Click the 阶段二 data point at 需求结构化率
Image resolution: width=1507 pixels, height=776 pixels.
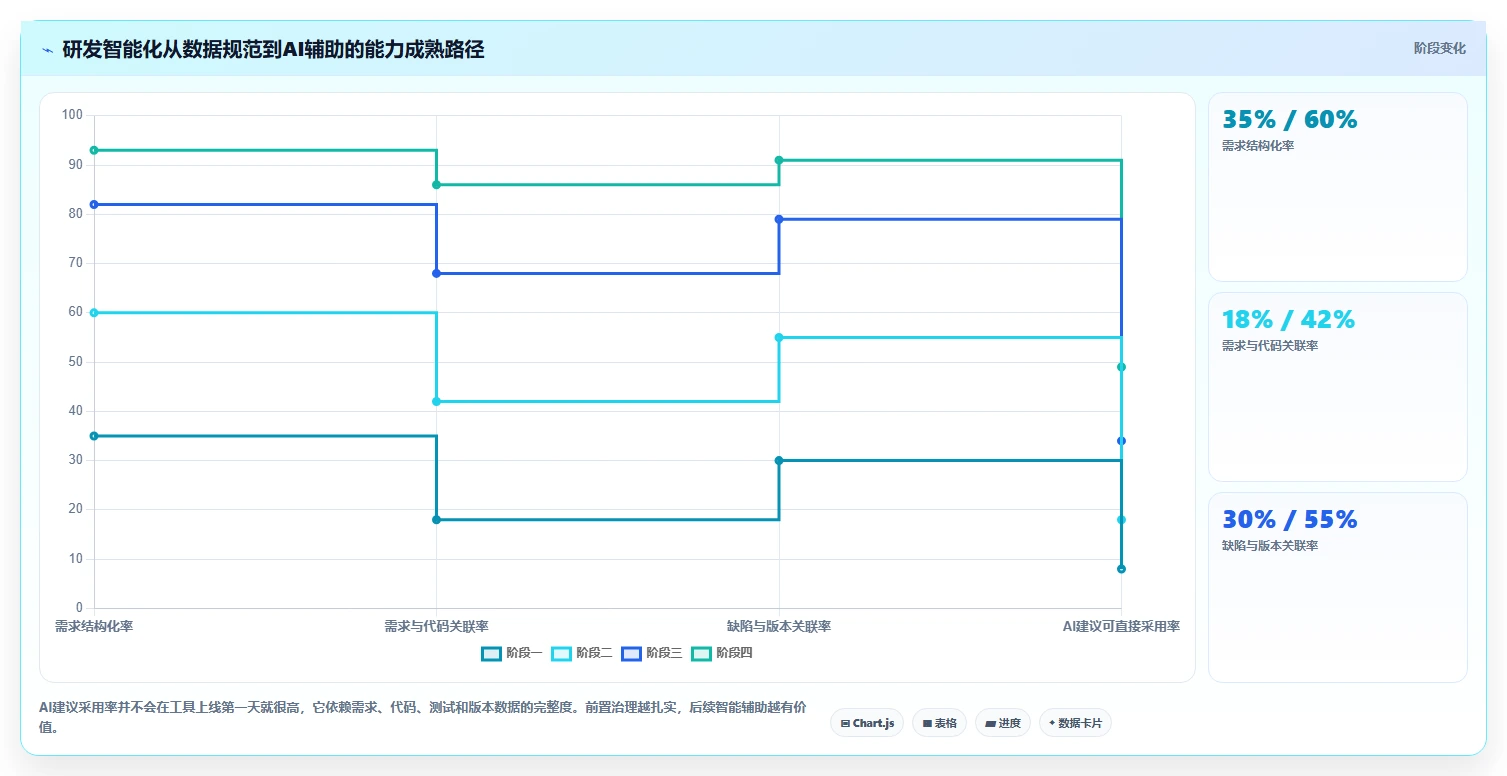94,313
